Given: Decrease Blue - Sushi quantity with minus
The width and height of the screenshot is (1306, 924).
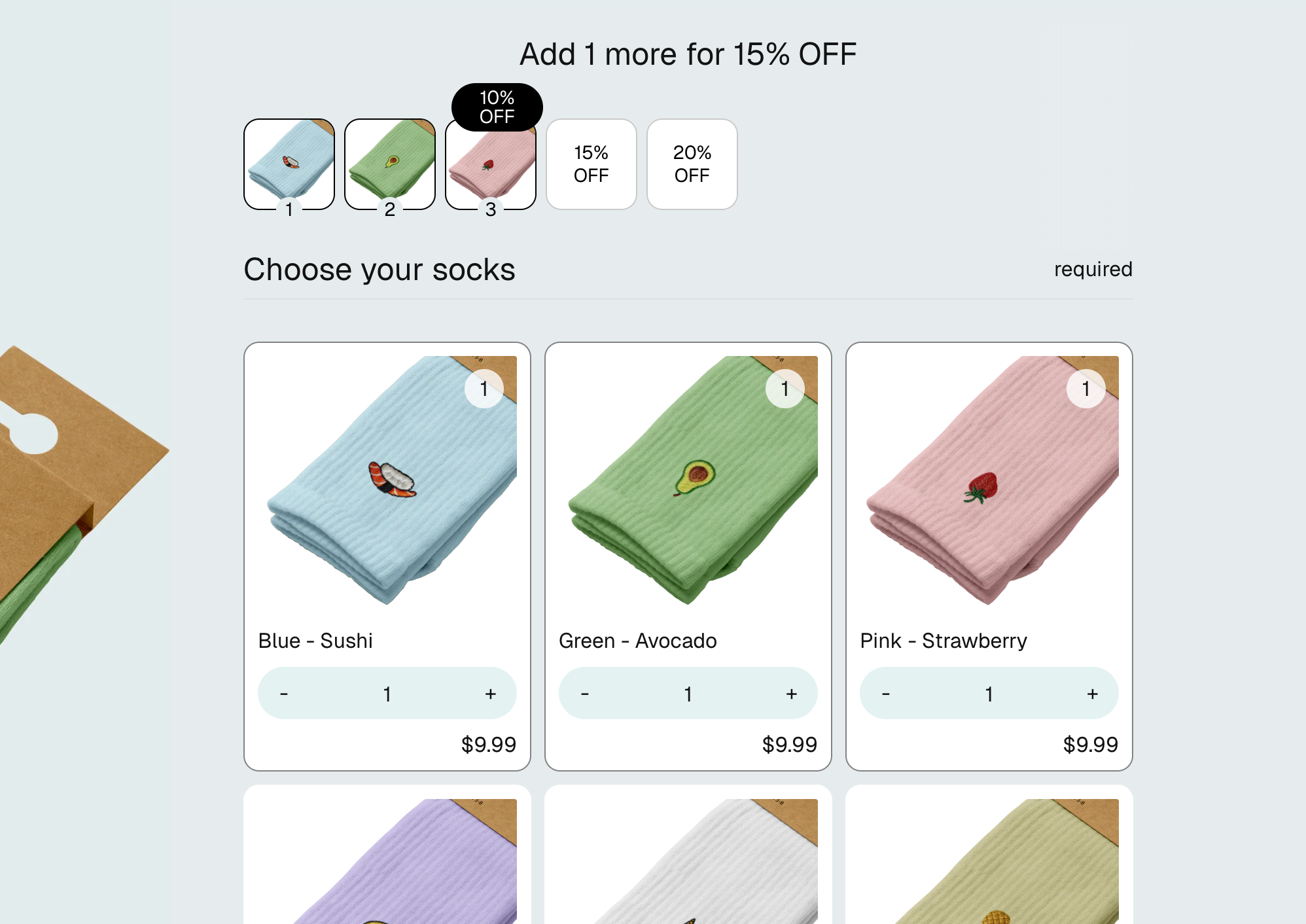Looking at the screenshot, I should pos(284,694).
